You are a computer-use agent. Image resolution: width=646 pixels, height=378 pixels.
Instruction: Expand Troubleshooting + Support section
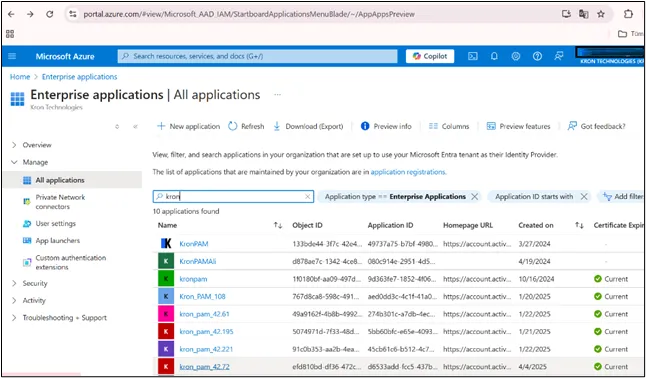pyautogui.click(x=14, y=318)
